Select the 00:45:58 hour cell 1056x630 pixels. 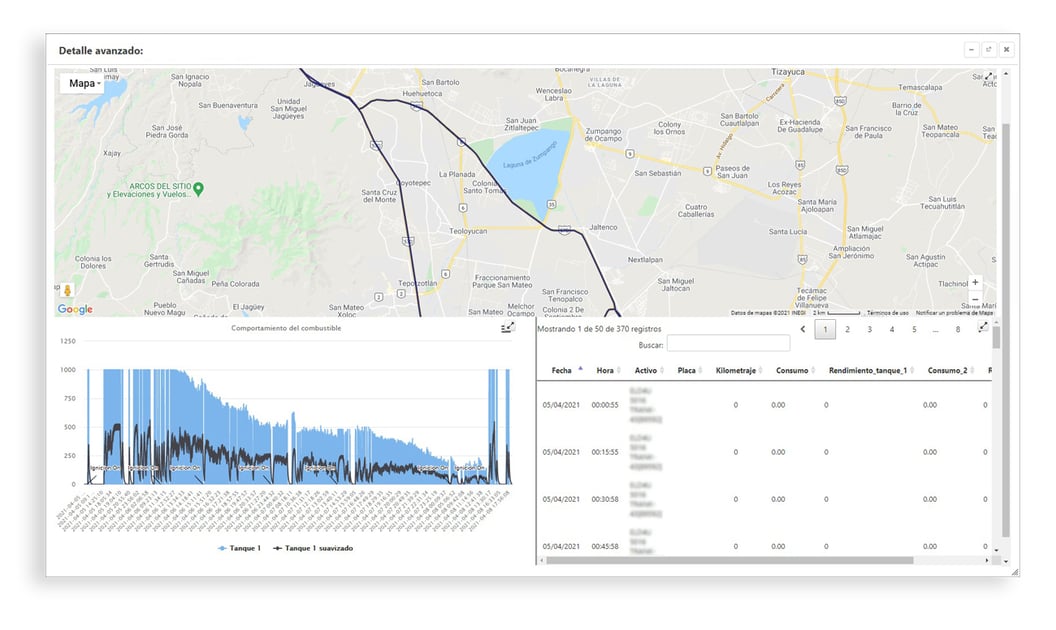click(605, 546)
